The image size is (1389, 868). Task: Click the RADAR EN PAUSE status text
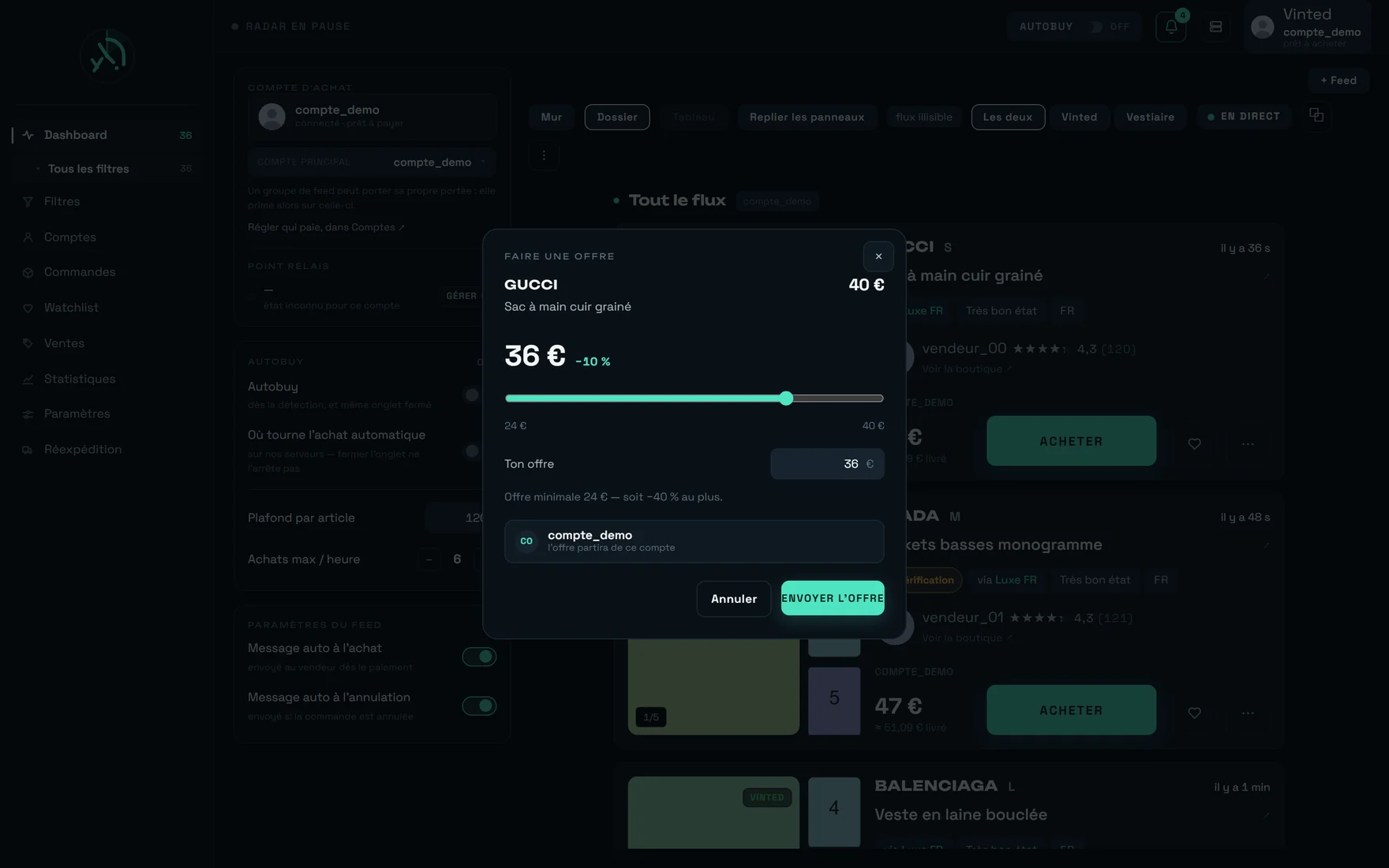coord(298,26)
